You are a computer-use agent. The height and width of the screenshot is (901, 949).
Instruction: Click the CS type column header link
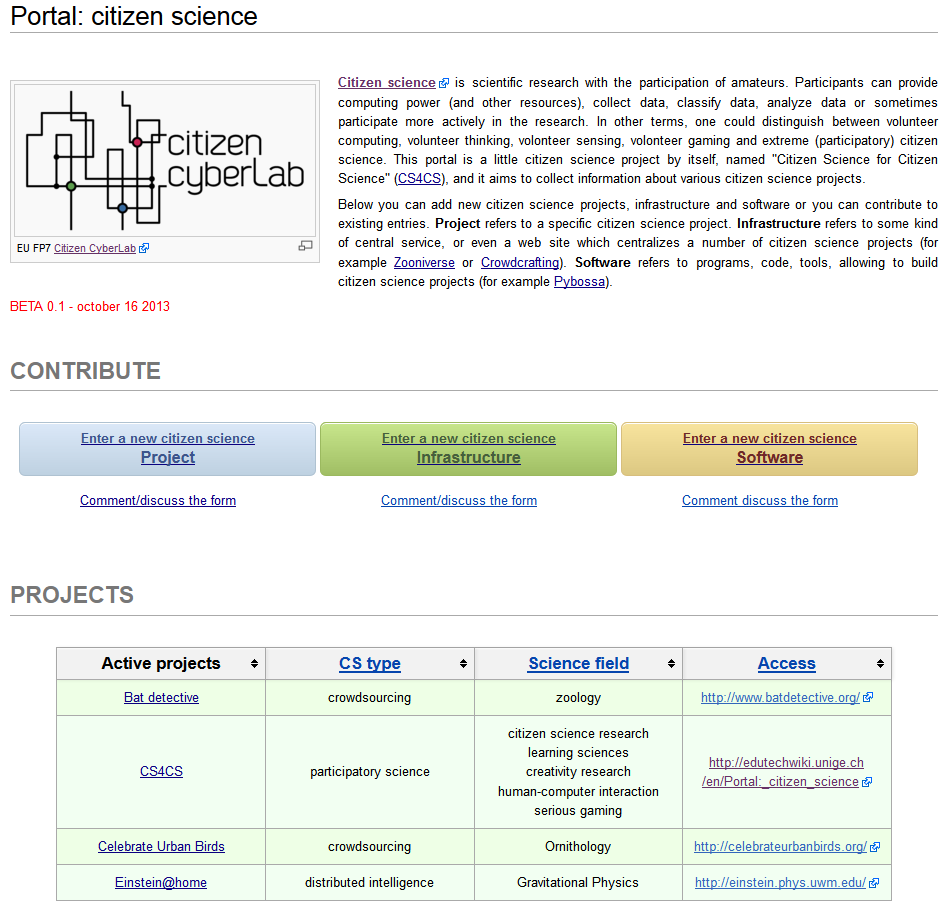tap(369, 663)
